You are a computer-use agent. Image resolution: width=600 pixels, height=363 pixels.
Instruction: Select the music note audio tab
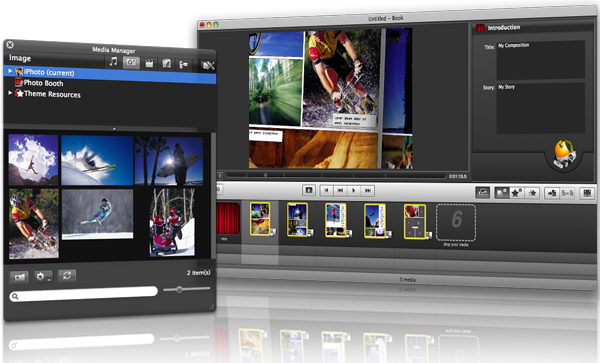click(x=113, y=62)
